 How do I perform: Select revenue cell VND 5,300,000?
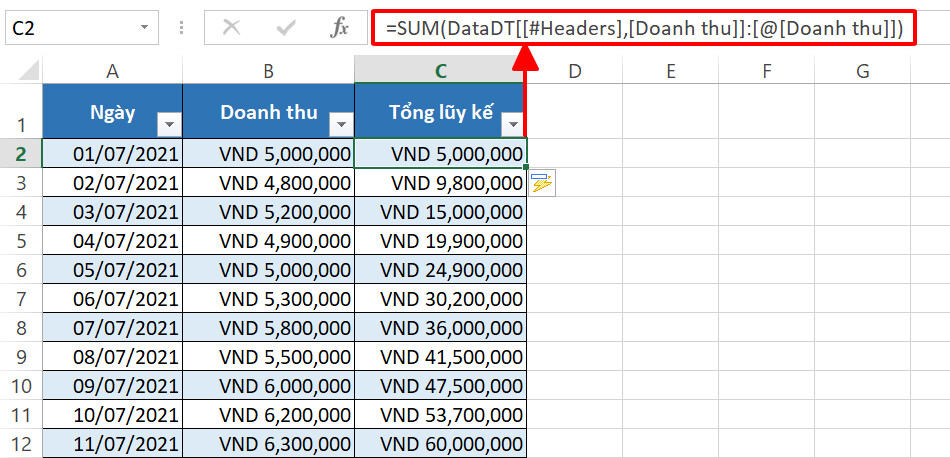pos(268,299)
